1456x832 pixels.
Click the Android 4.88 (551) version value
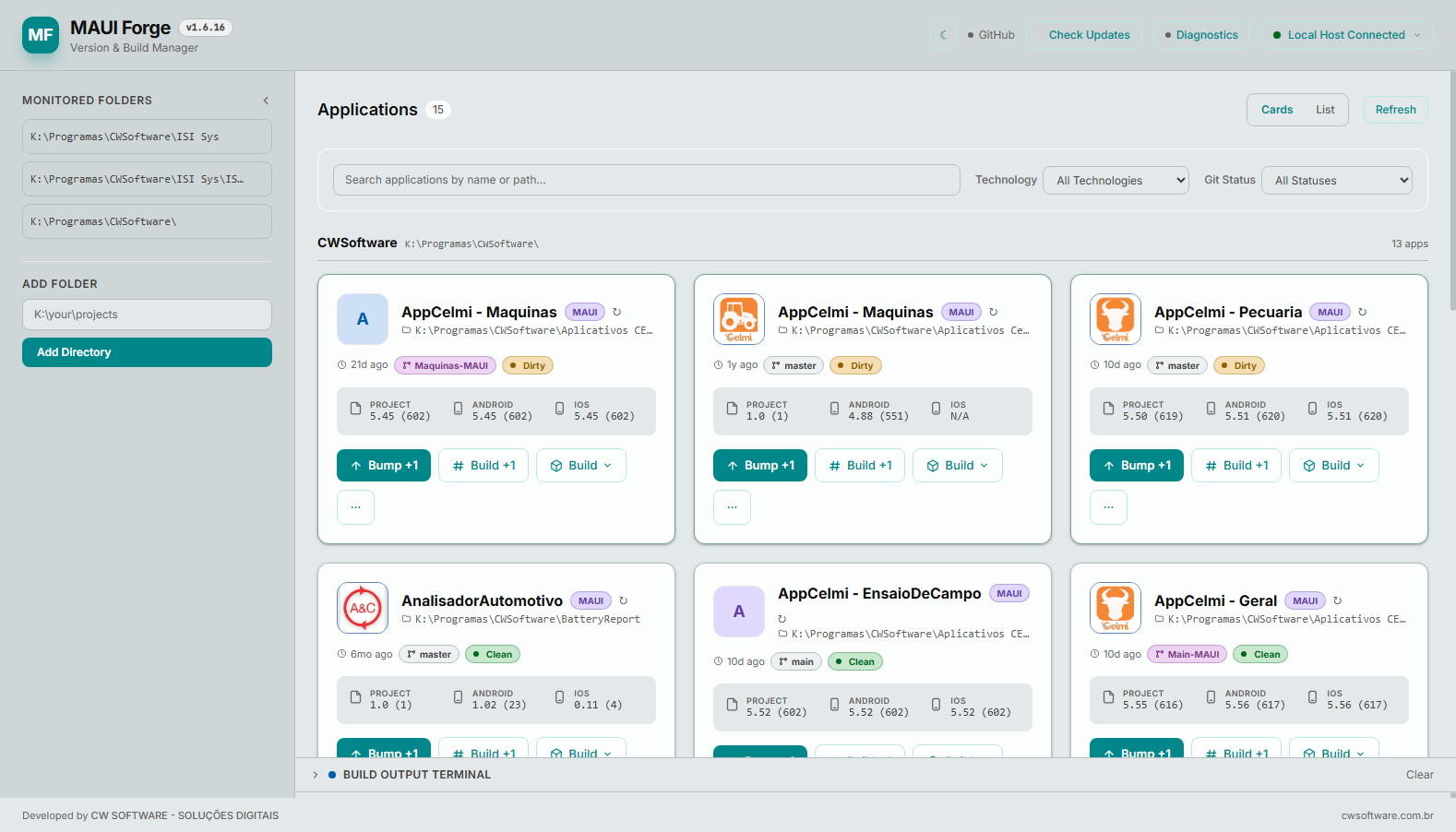[878, 417]
